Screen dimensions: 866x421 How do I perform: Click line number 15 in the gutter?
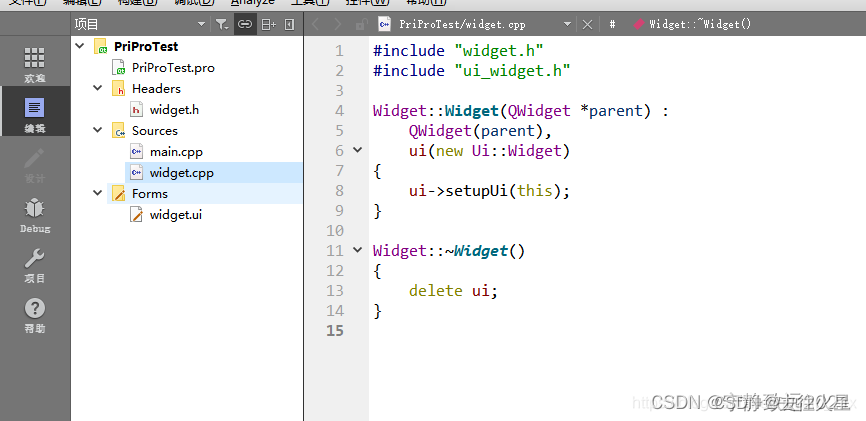[335, 330]
